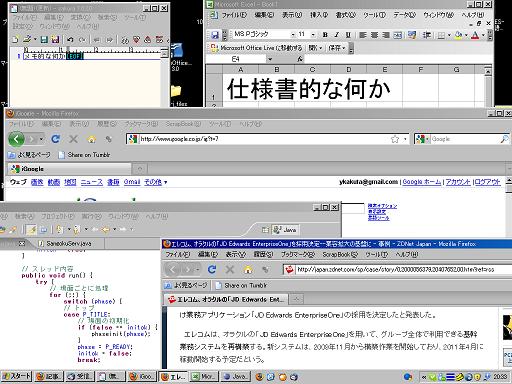512x384 pixels.
Task: Click Java taskbar button
Action: [x=235, y=377]
